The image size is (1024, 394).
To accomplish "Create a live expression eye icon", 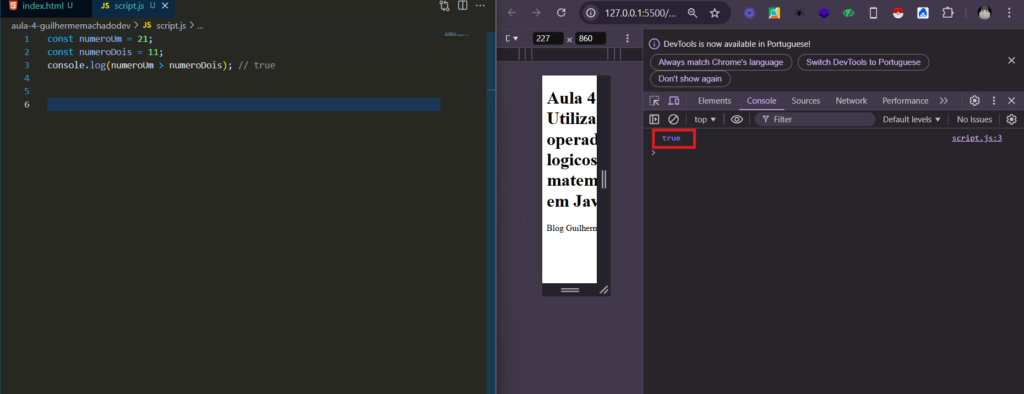I will (737, 120).
